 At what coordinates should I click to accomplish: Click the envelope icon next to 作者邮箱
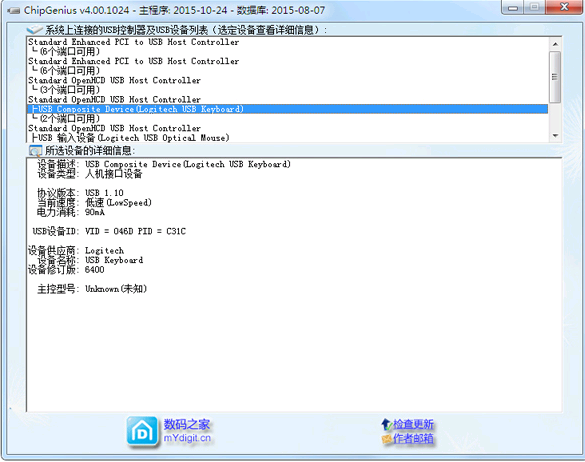(x=387, y=438)
